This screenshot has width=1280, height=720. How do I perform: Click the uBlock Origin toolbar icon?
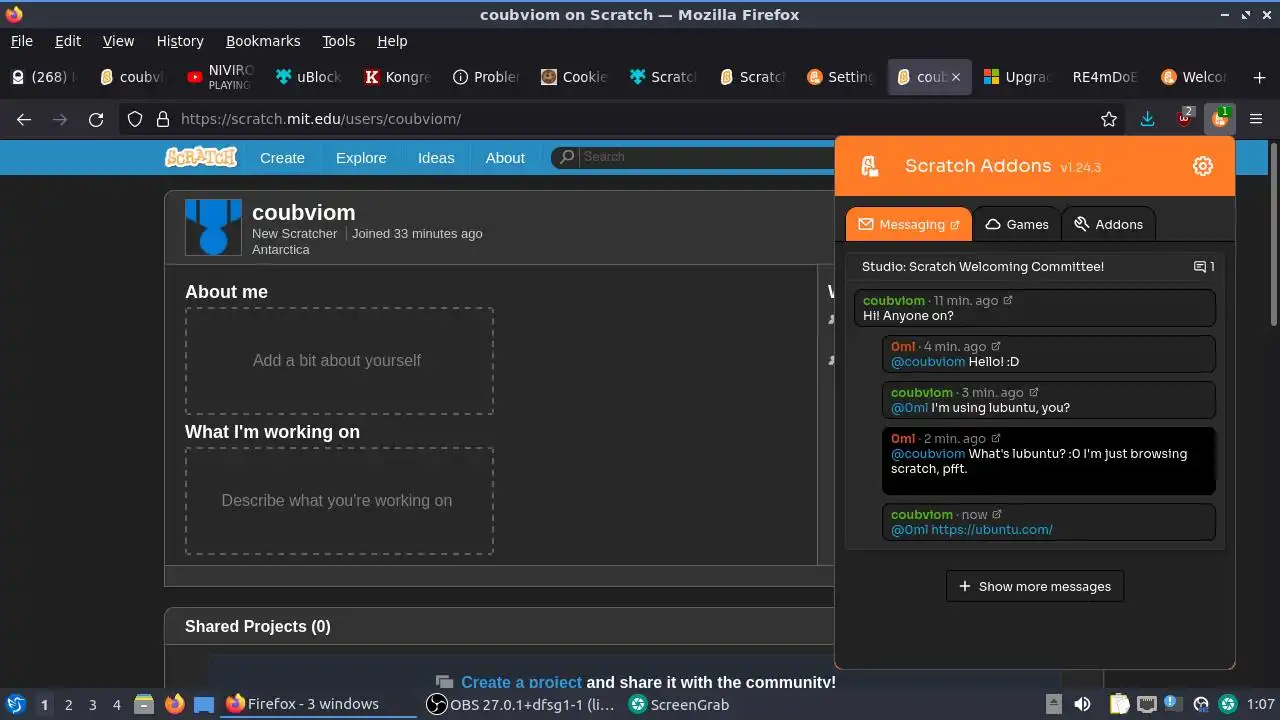1185,119
